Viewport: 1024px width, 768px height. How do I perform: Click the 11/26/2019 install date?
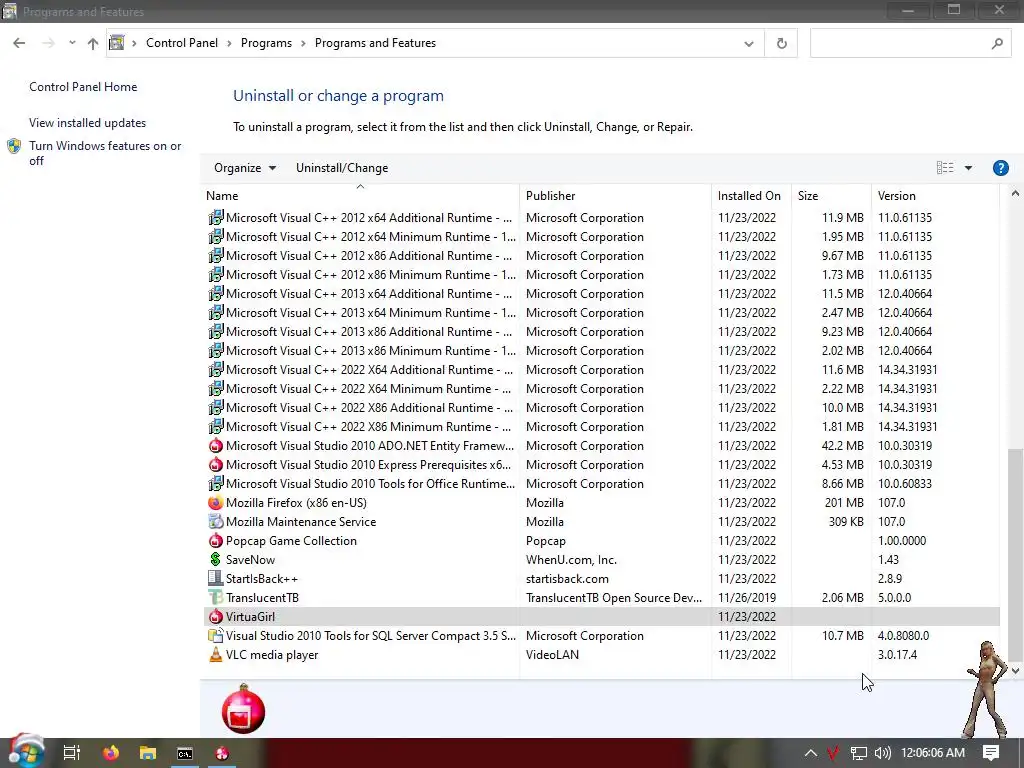747,598
